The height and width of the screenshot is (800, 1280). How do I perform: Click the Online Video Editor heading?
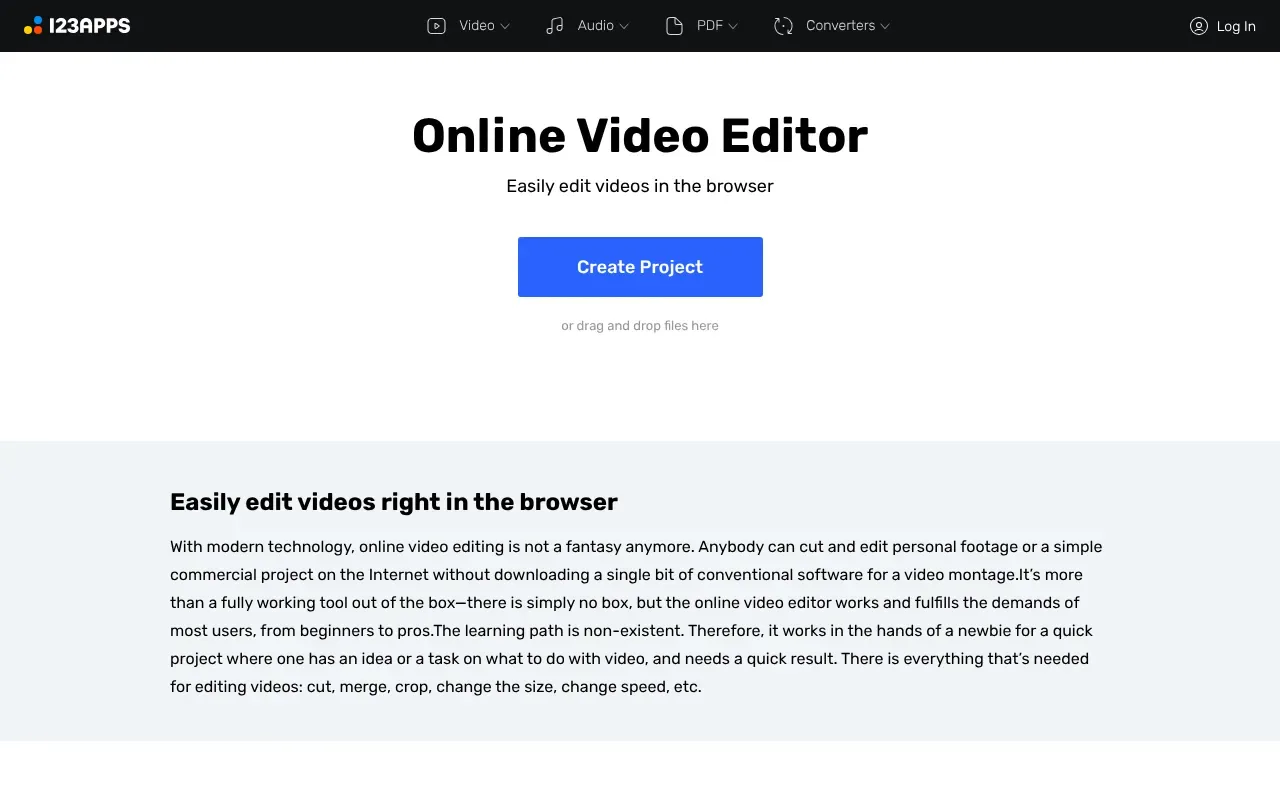(640, 135)
